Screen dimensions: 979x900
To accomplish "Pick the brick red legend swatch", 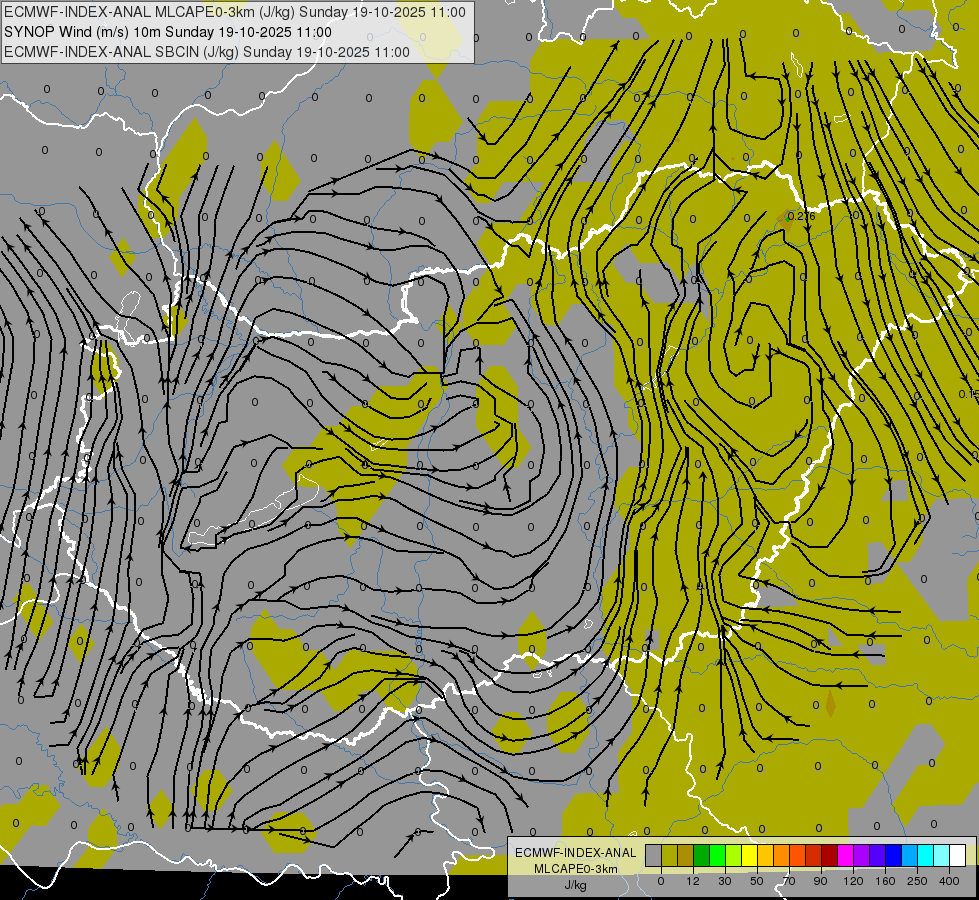I will [814, 855].
